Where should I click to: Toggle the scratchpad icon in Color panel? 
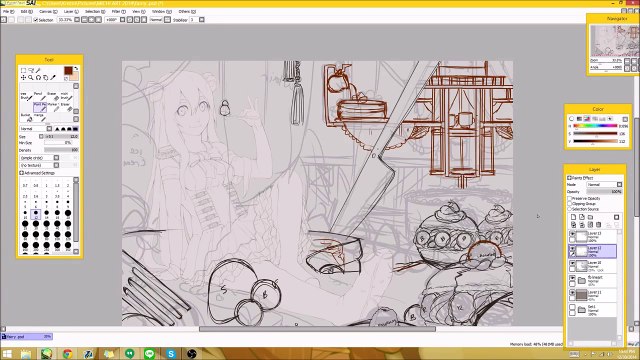pyautogui.click(x=610, y=119)
